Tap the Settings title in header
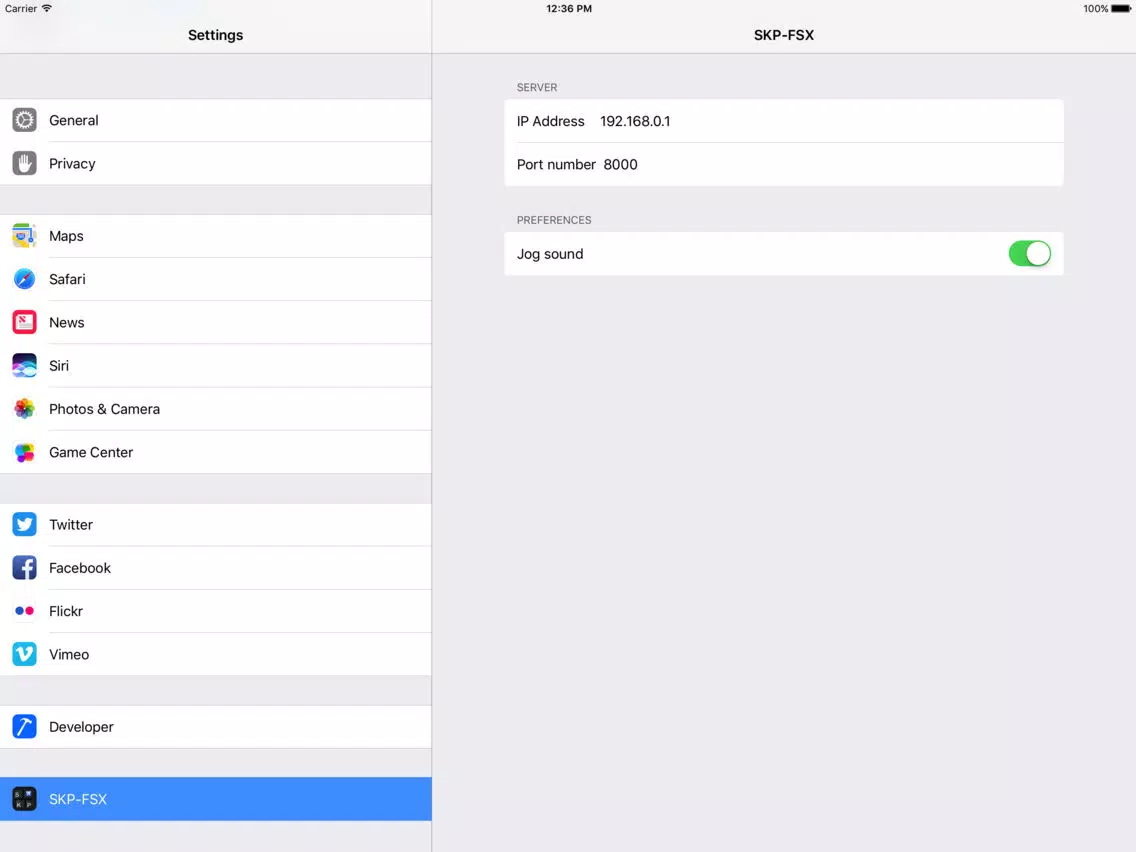This screenshot has width=1136, height=852. (215, 35)
